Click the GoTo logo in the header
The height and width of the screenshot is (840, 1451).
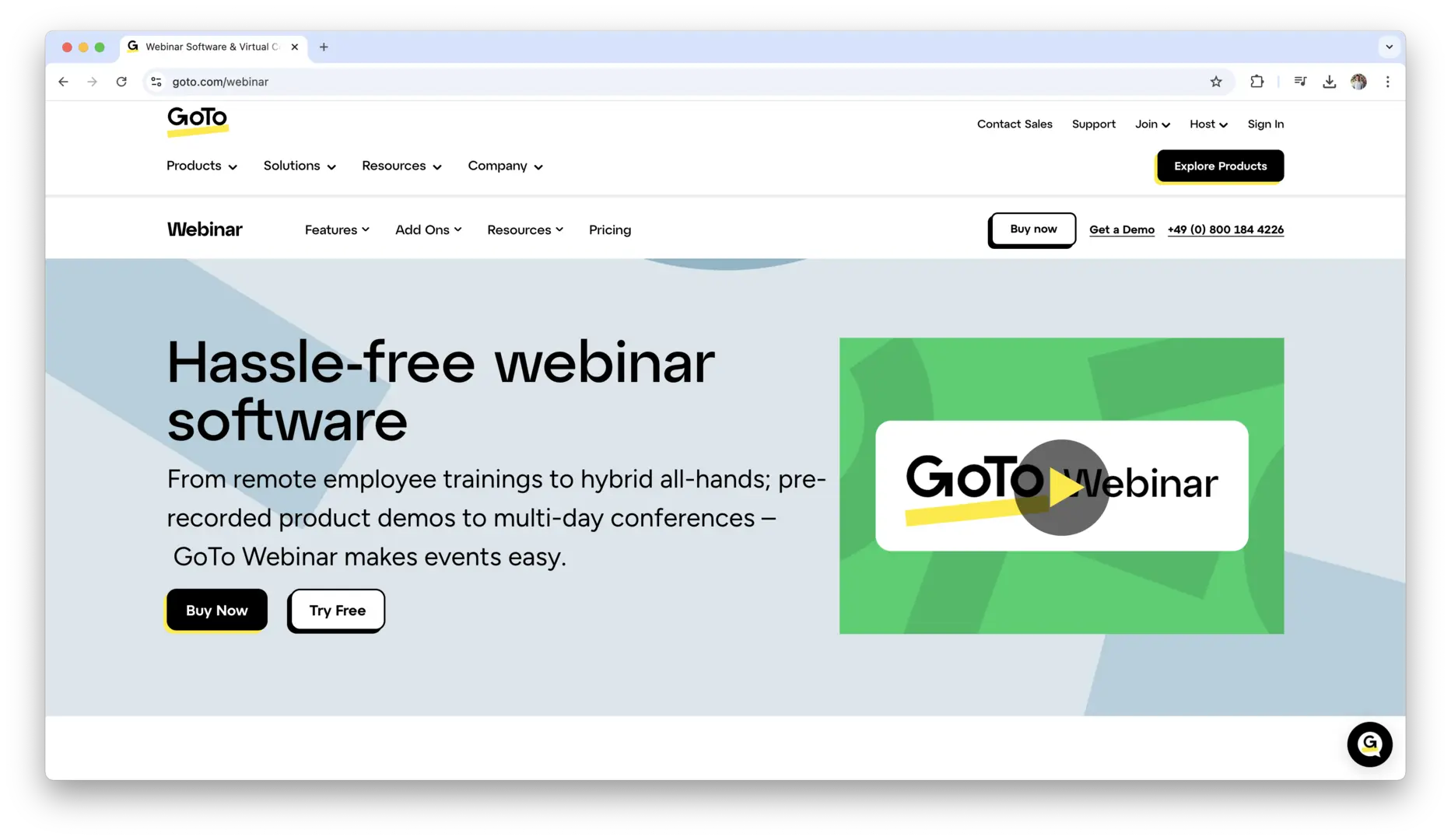[198, 121]
